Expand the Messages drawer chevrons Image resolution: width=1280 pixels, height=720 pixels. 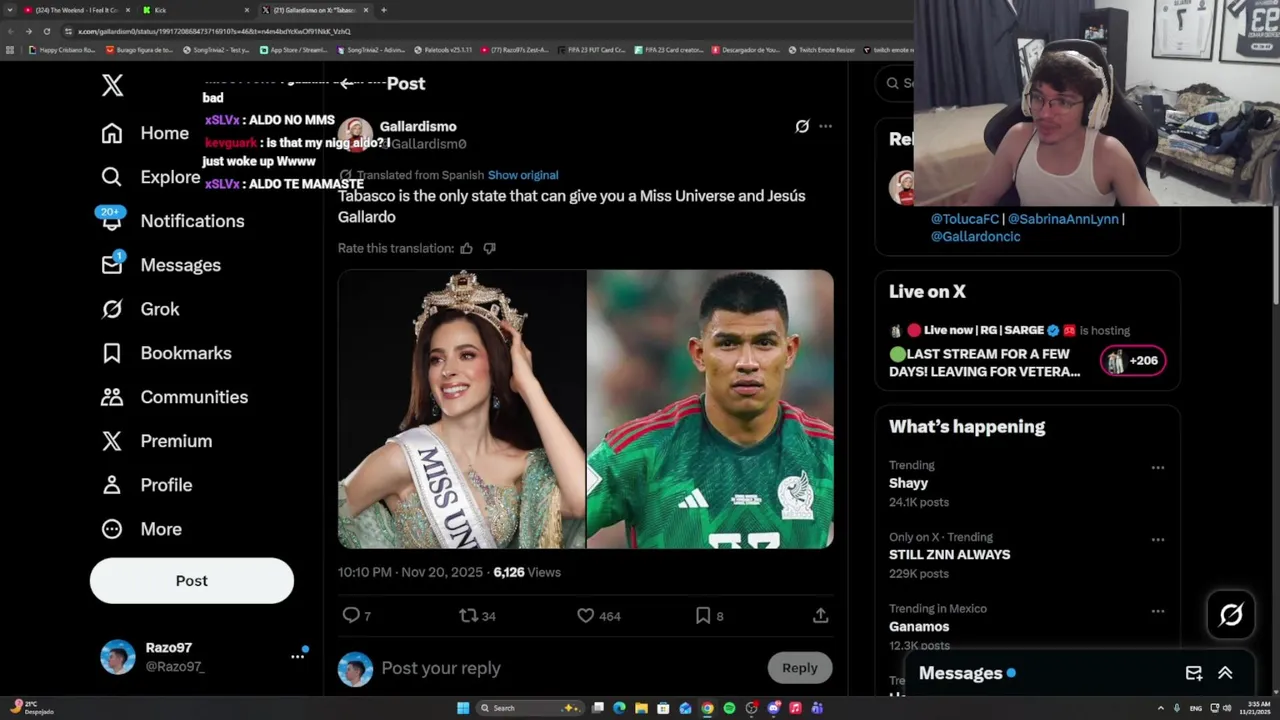(x=1225, y=673)
